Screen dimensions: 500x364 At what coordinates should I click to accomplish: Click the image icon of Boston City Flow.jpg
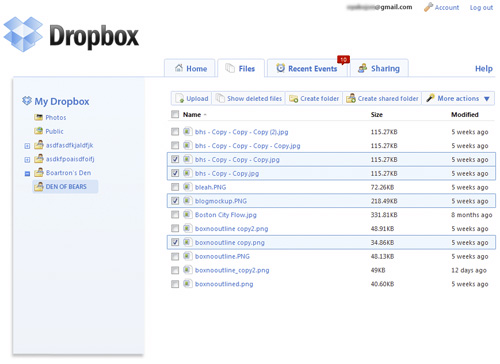click(187, 214)
